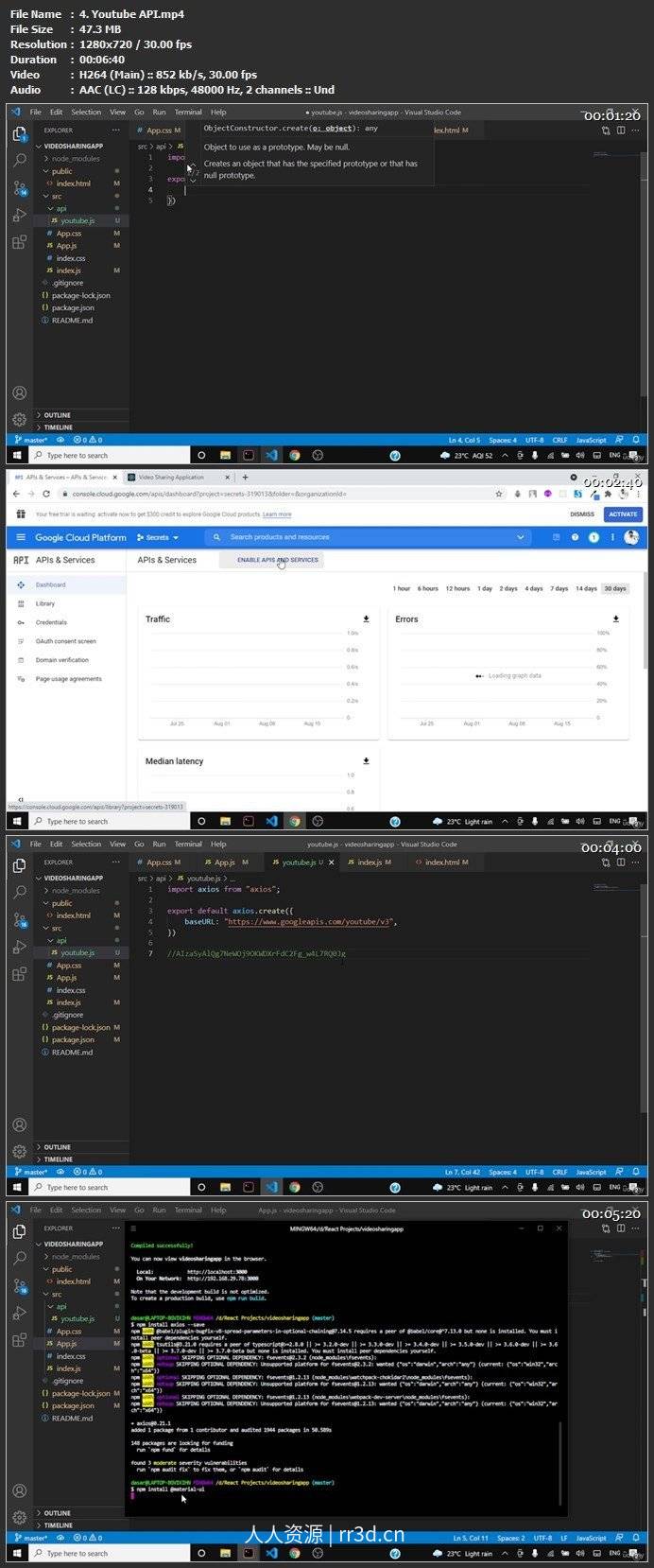
Task: Click Windows search box in the 00:01:20 frame
Action: point(109,455)
